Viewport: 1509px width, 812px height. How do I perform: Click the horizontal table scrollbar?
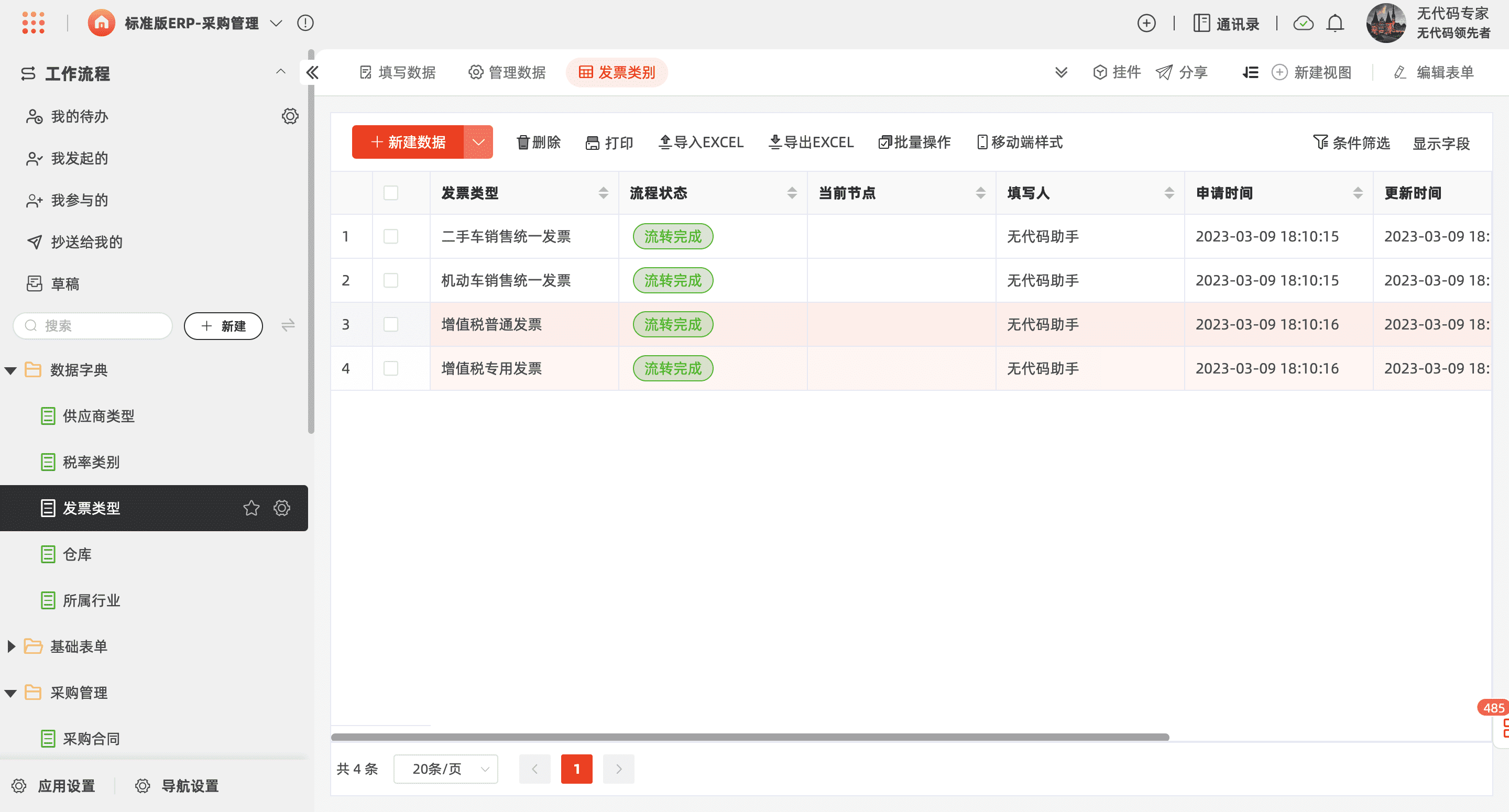click(750, 737)
